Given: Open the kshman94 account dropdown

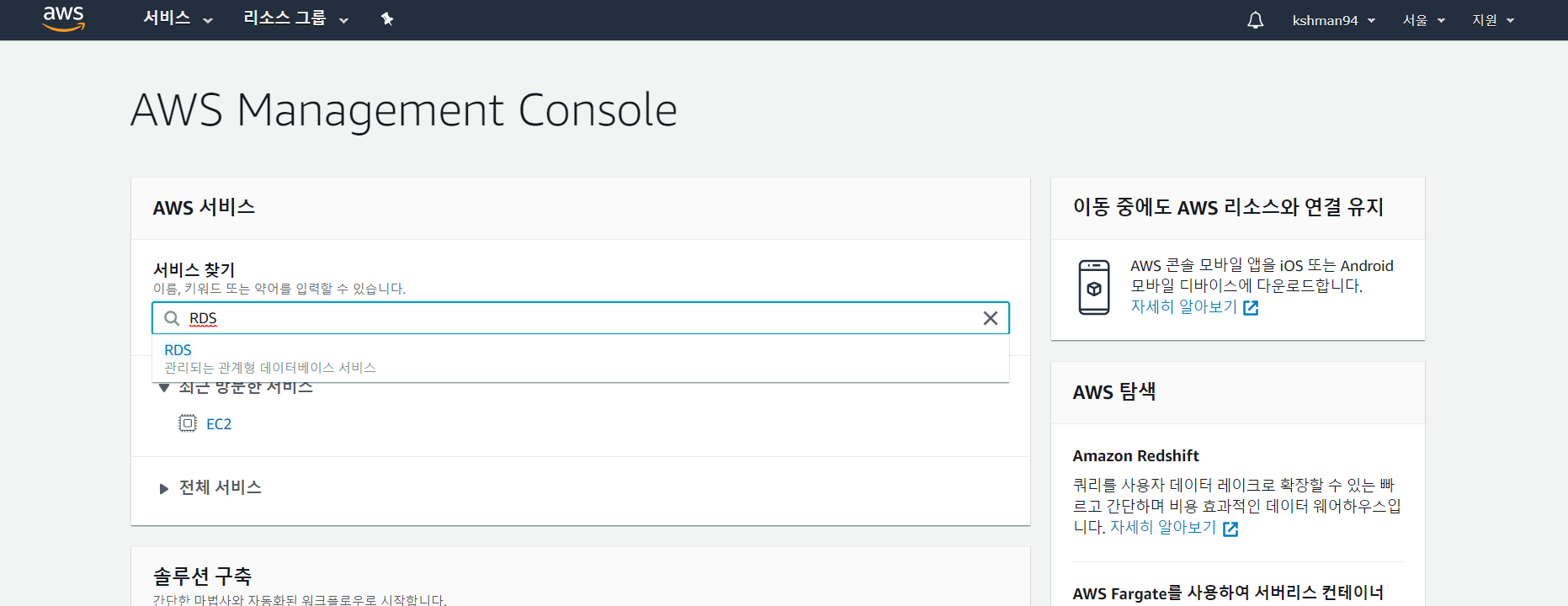Looking at the screenshot, I should click(1334, 20).
